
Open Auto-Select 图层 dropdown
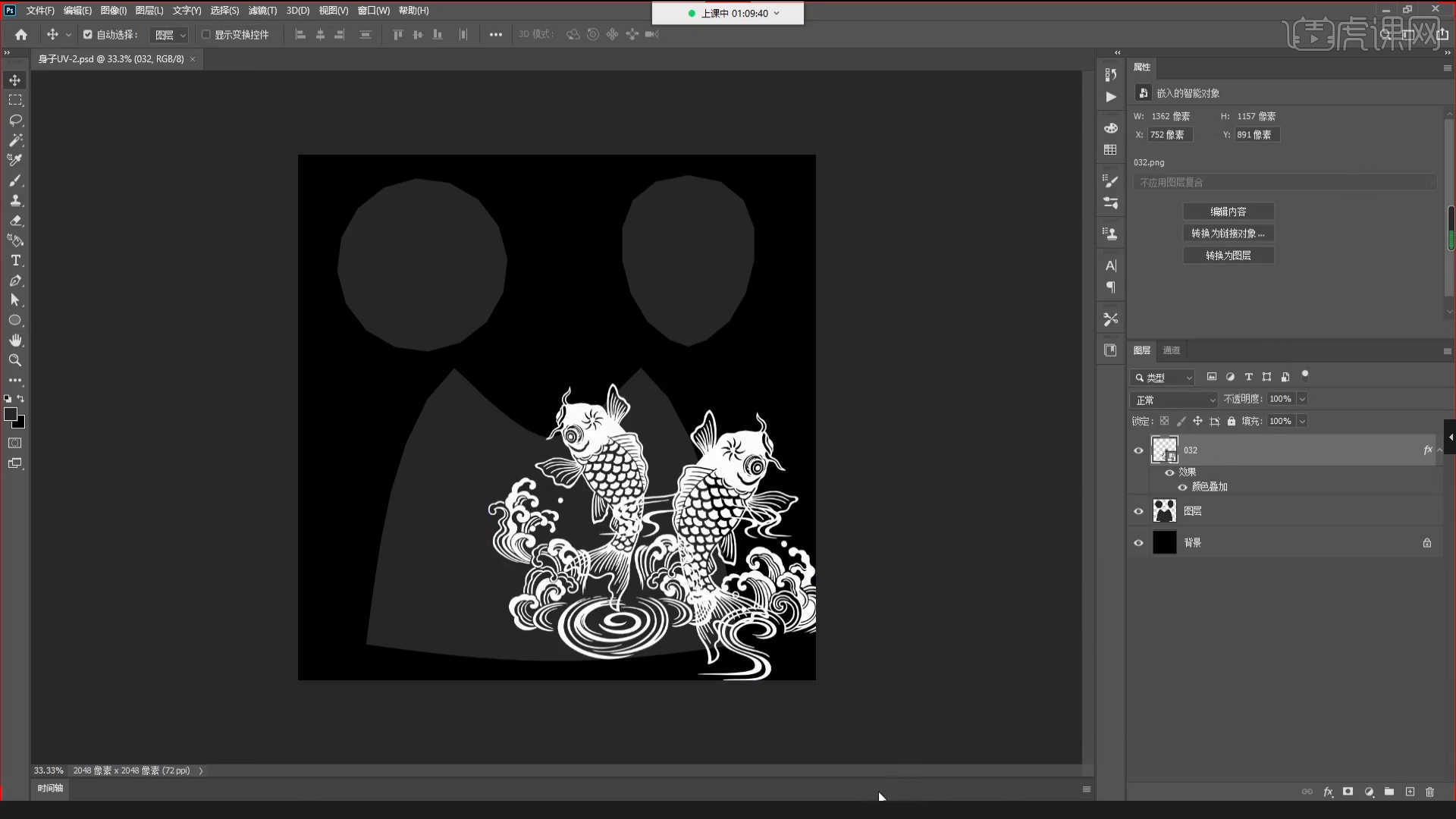[169, 35]
